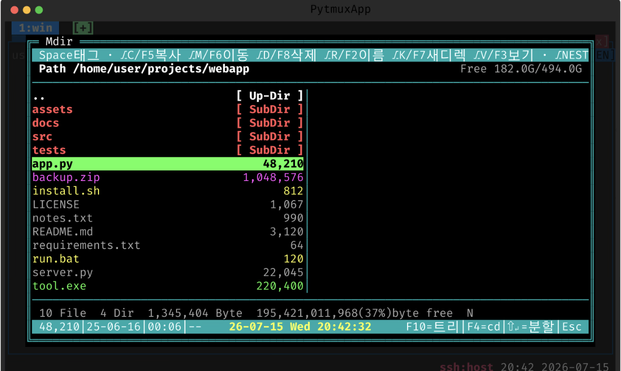Screen dimensions: 621x371
Task: Click the 00:06 file time field
Action: click(x=164, y=327)
